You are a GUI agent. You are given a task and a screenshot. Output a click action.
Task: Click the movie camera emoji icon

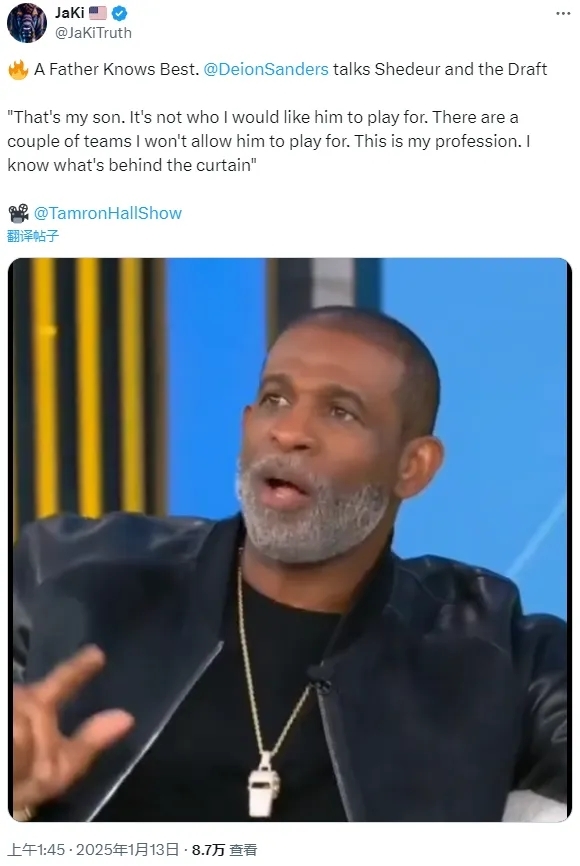18,213
